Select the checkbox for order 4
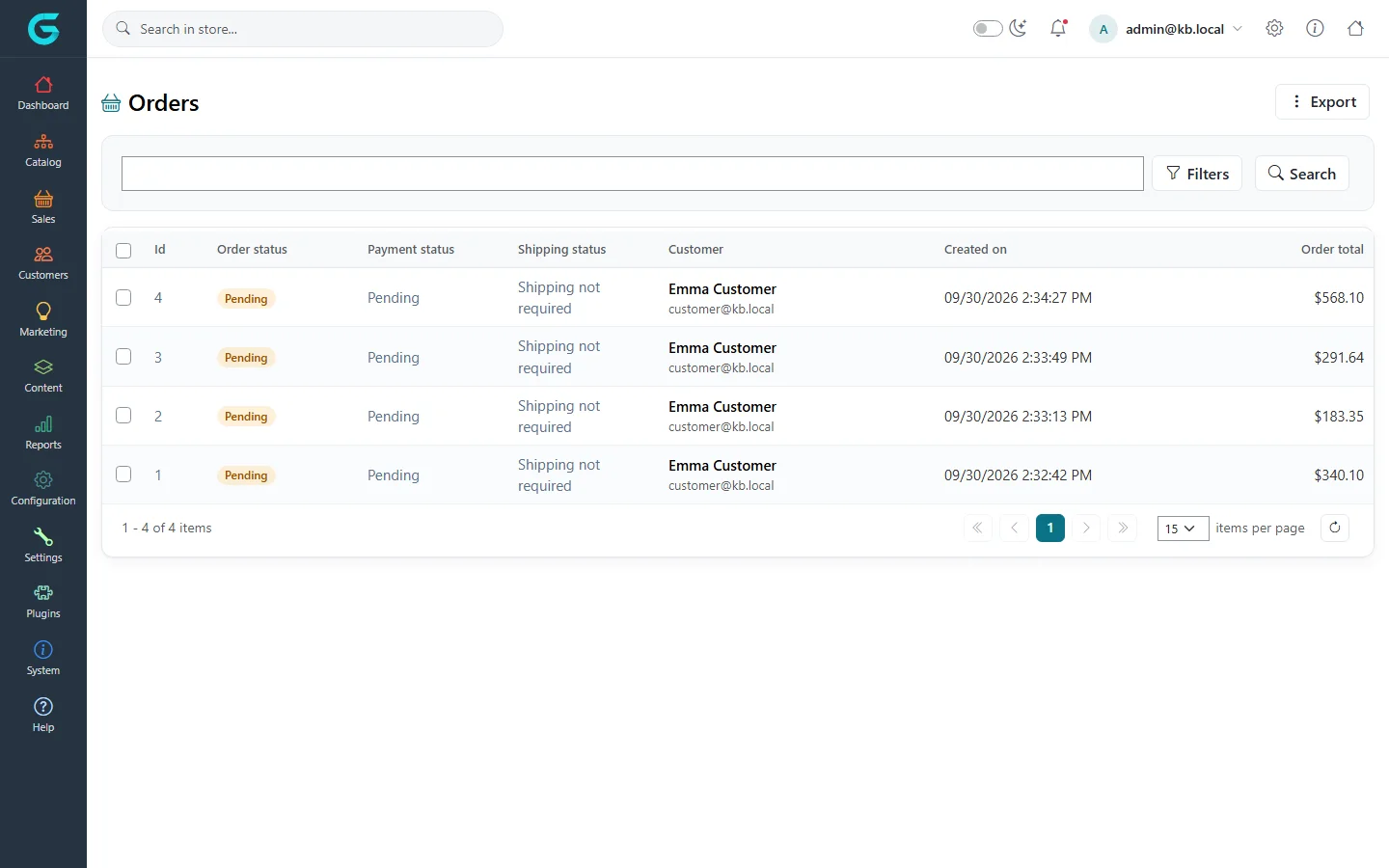 (x=123, y=297)
